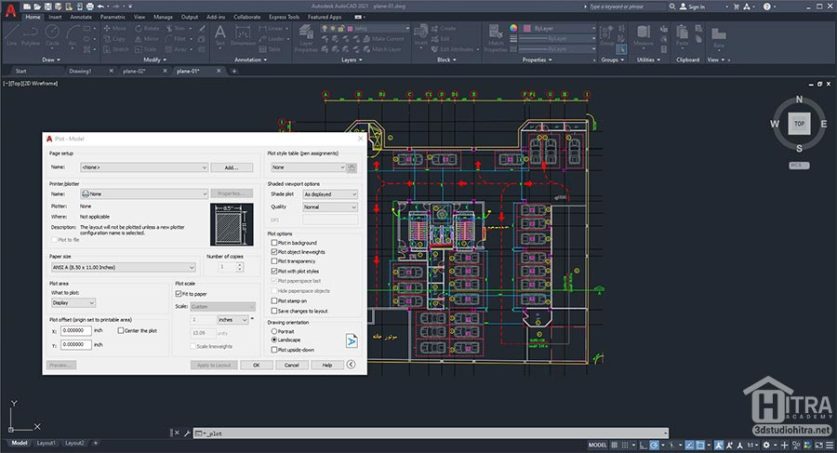Expand the What to plot dropdown

click(x=73, y=302)
